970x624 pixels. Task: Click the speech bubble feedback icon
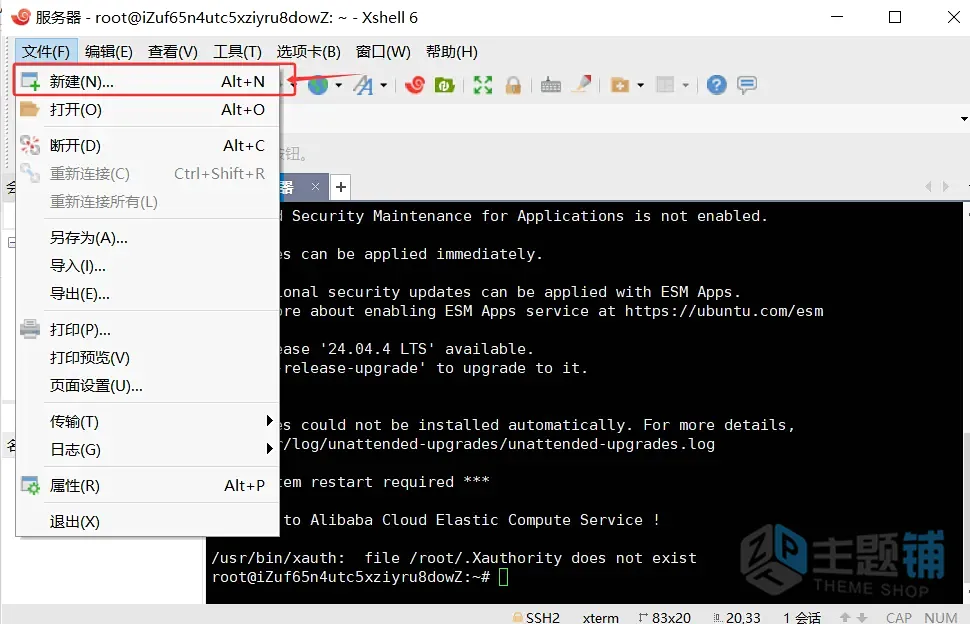pos(747,85)
